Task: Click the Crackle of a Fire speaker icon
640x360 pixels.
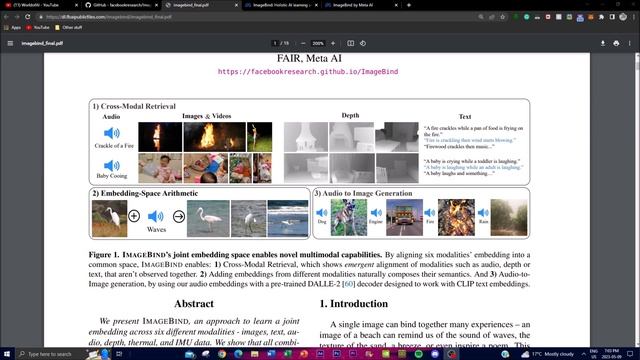Action: pos(112,133)
